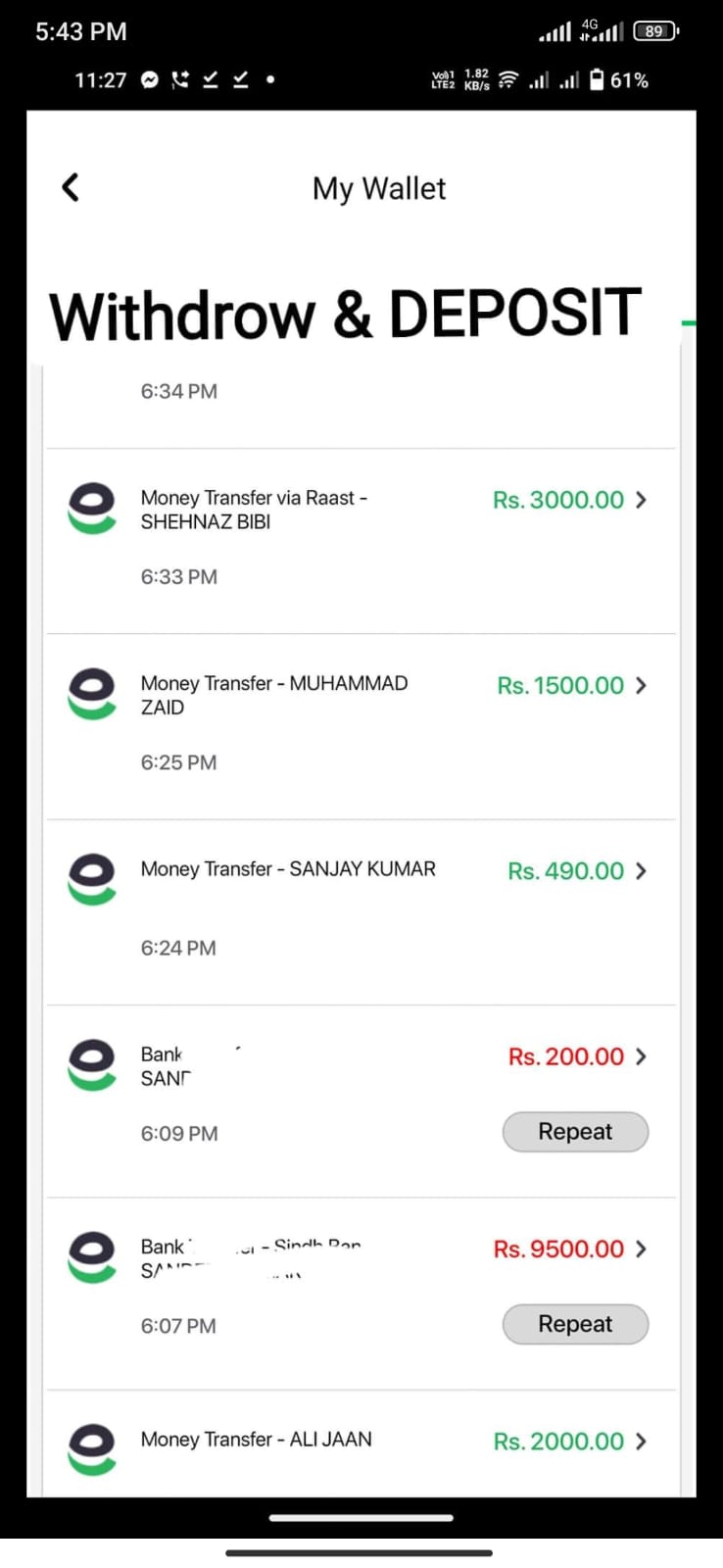Open details chevron for Rs. 490.00 transfer

641,870
